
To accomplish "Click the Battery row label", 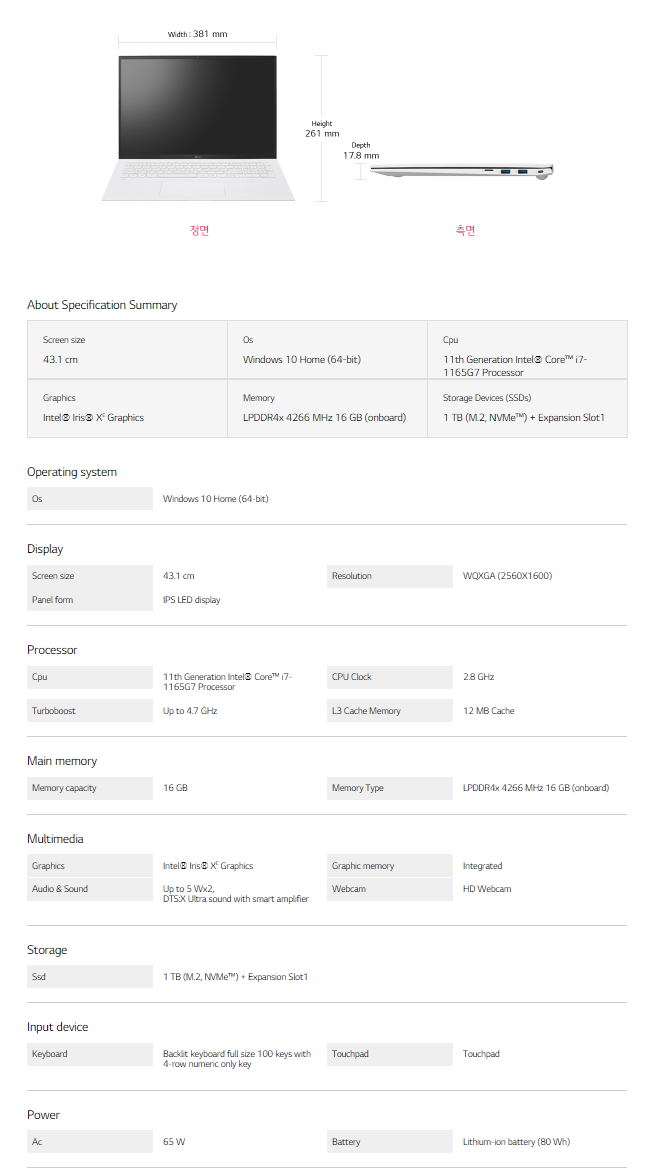I will point(346,1142).
